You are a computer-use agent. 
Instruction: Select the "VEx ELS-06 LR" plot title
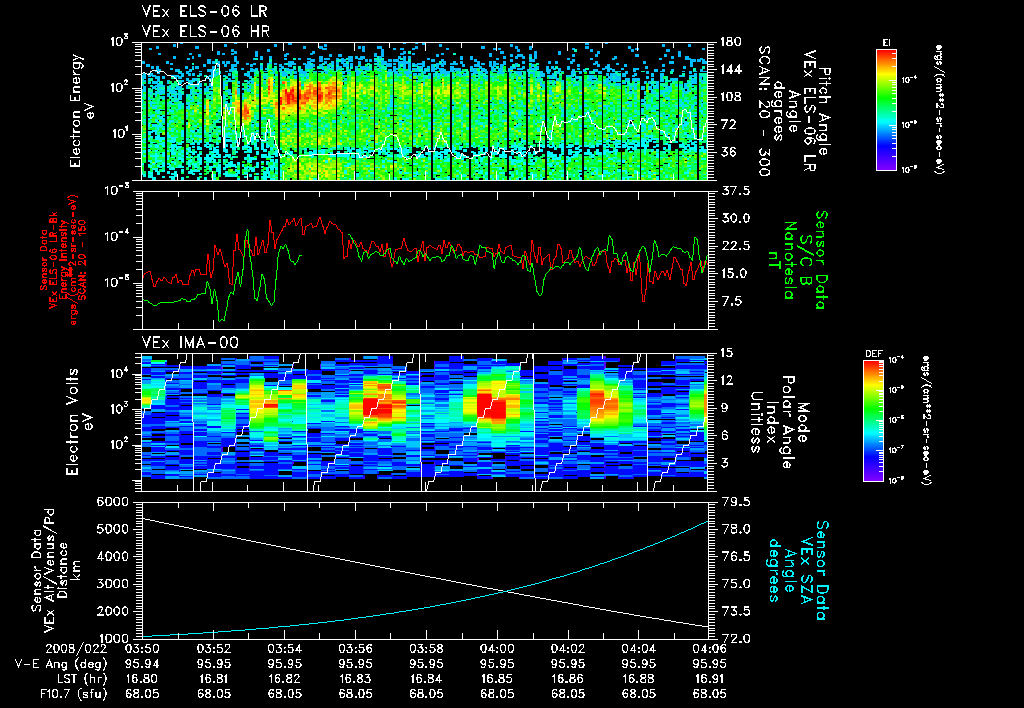(x=204, y=12)
